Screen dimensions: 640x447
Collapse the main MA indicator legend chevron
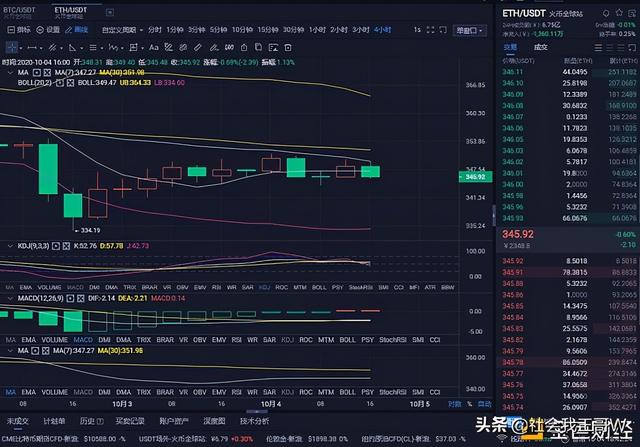(x=10, y=73)
